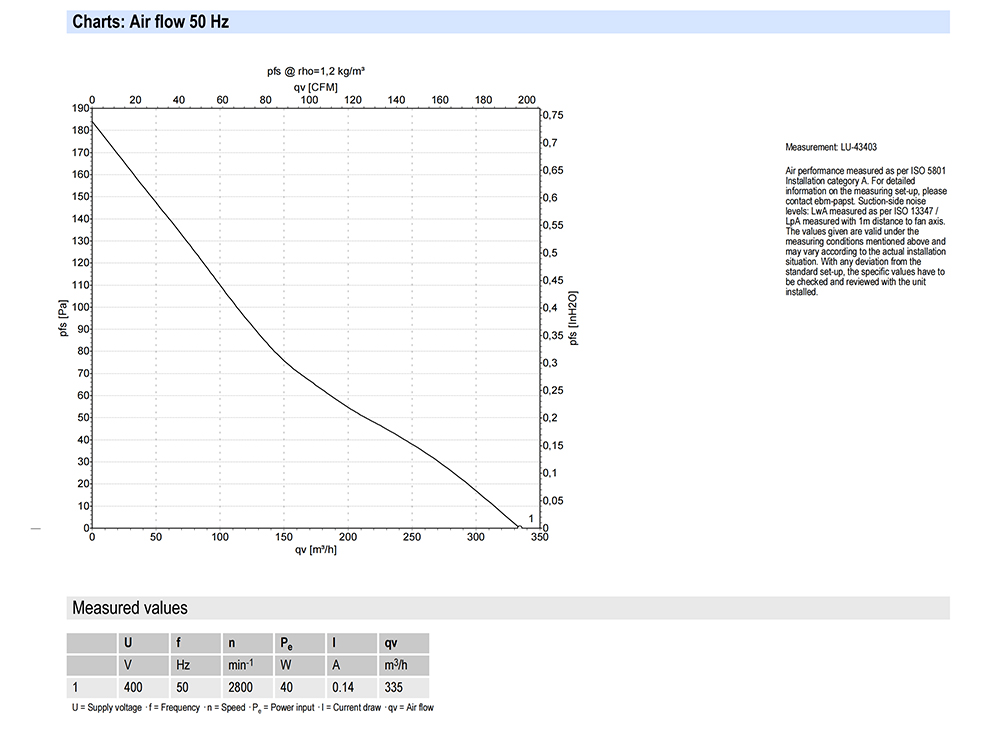Click the "min-1" unit cell in table
Screen dimensions: 1000x735
(x=240, y=666)
